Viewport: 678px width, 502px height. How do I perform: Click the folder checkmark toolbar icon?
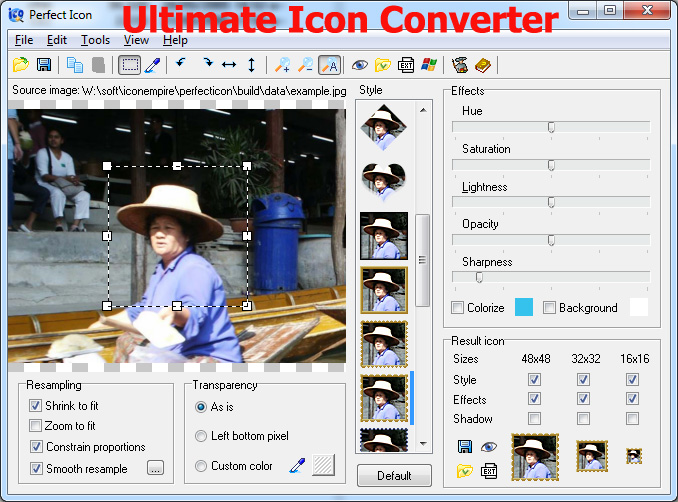coord(383,65)
